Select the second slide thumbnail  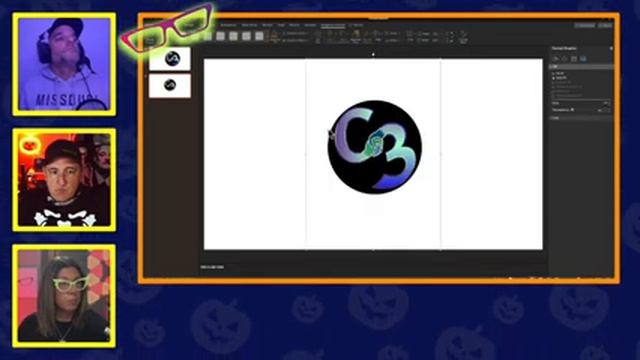coord(170,86)
